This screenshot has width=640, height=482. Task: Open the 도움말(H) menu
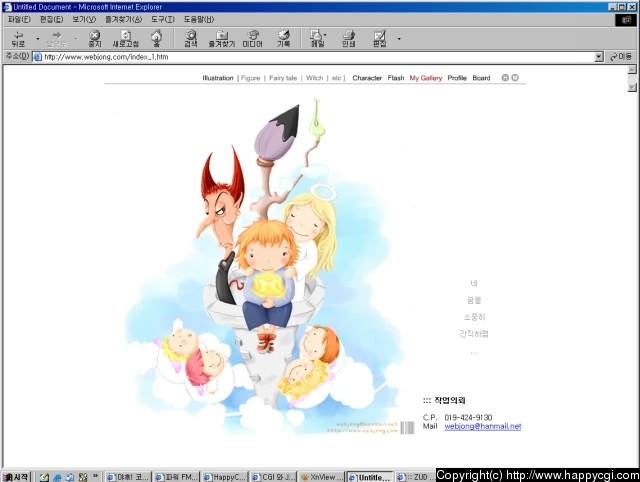[x=199, y=20]
